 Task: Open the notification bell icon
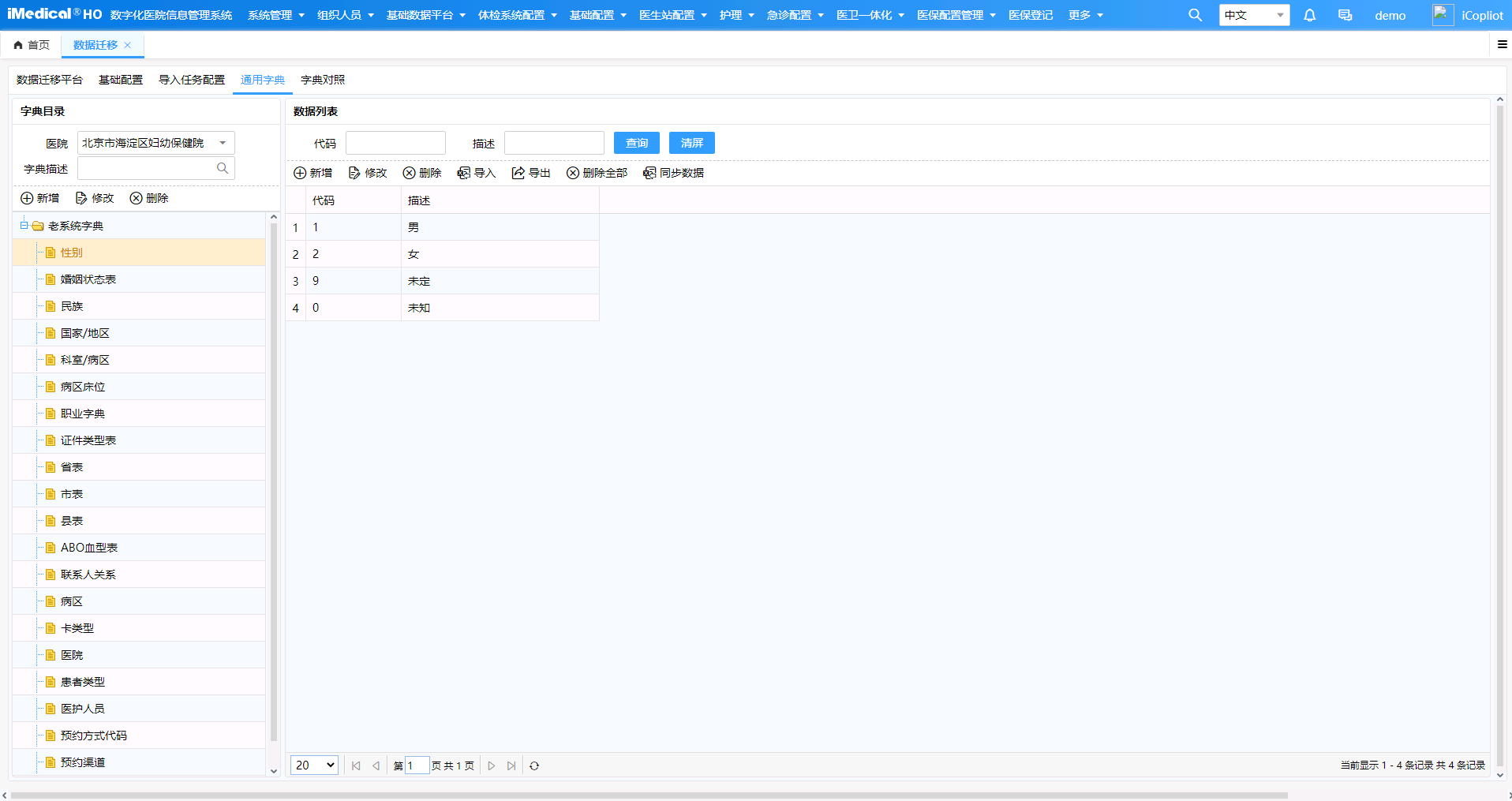click(1309, 15)
